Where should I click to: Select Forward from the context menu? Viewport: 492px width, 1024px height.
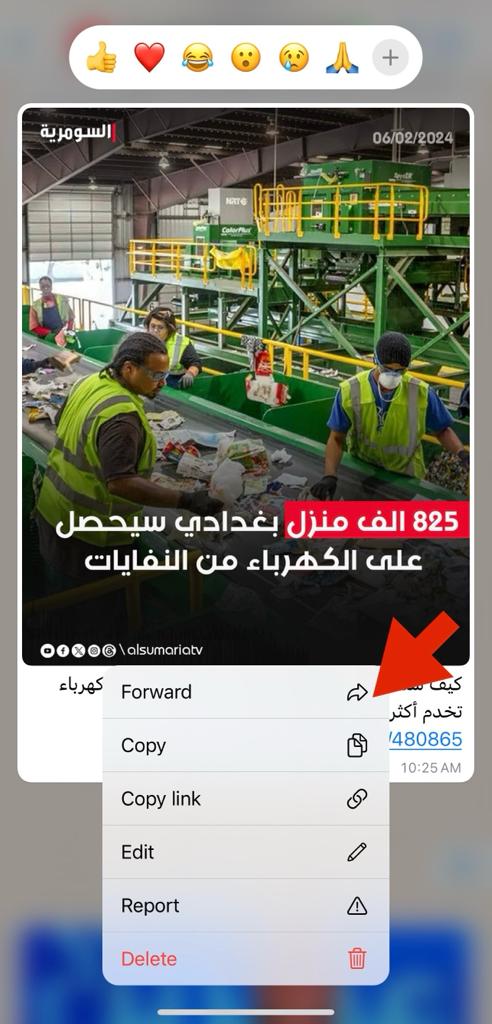click(x=246, y=692)
